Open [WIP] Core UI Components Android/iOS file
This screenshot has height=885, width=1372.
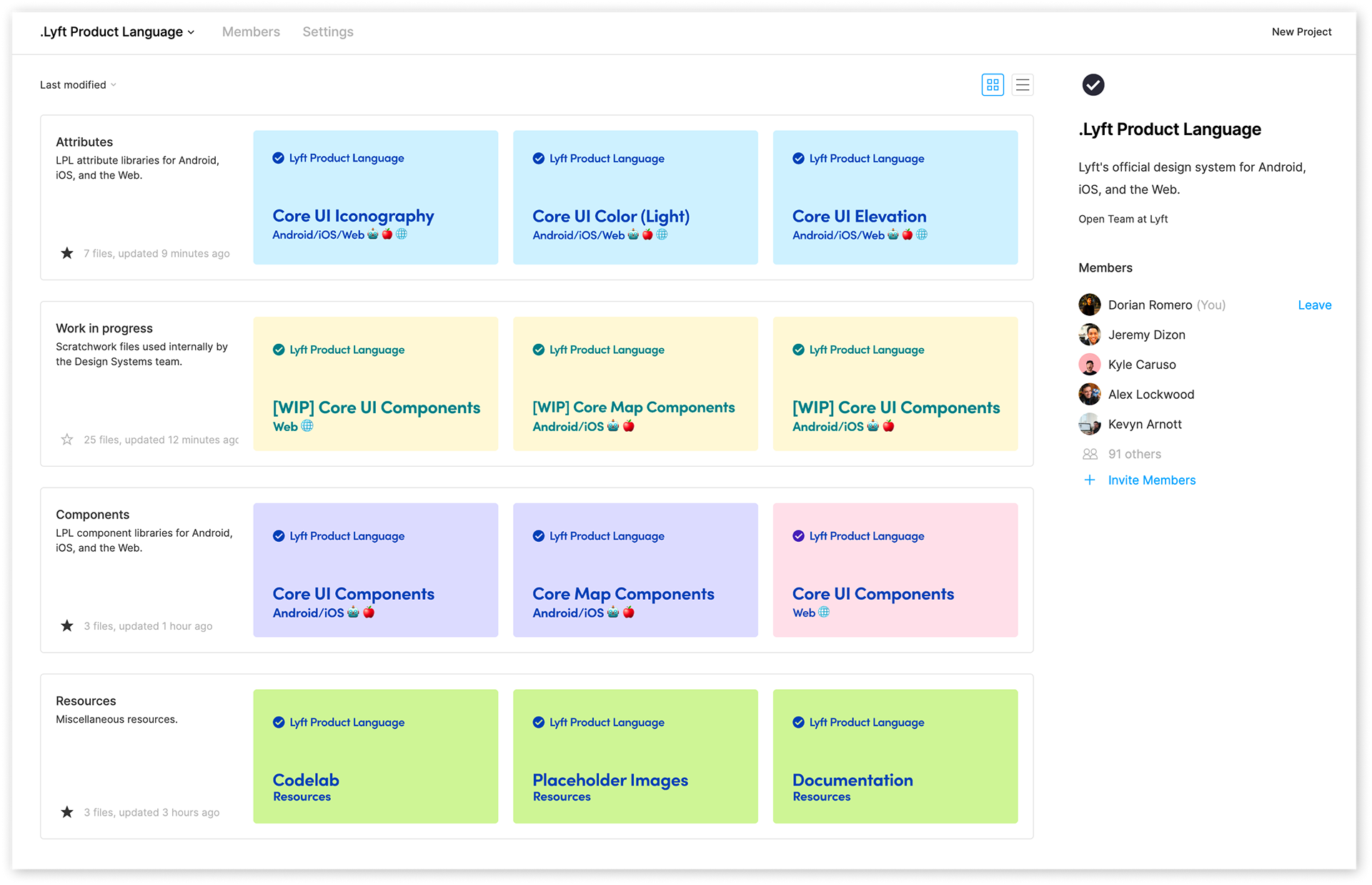895,384
